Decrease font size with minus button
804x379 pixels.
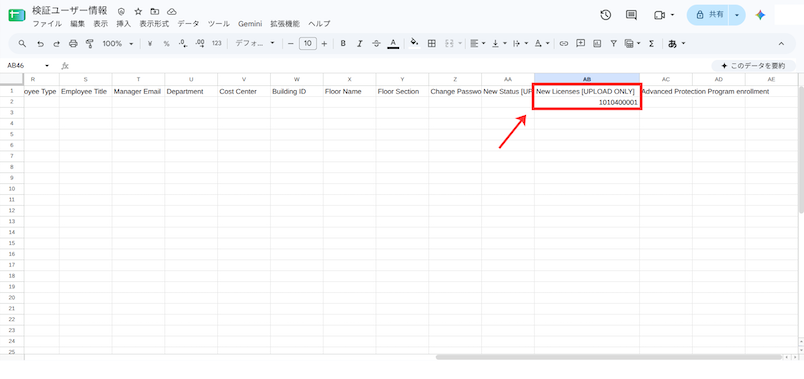(x=291, y=44)
